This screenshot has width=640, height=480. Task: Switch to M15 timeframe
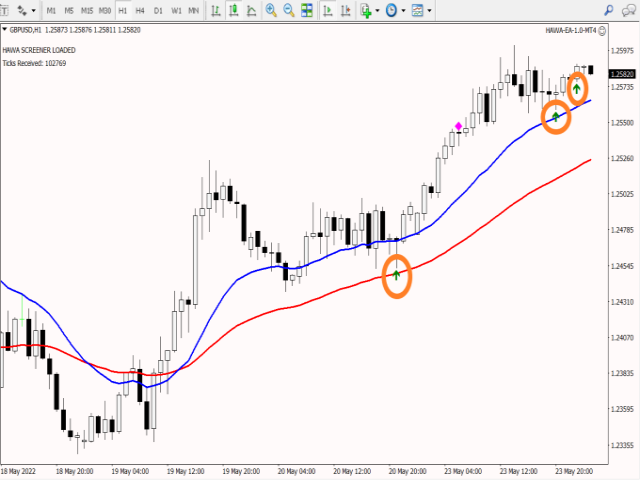(x=87, y=11)
